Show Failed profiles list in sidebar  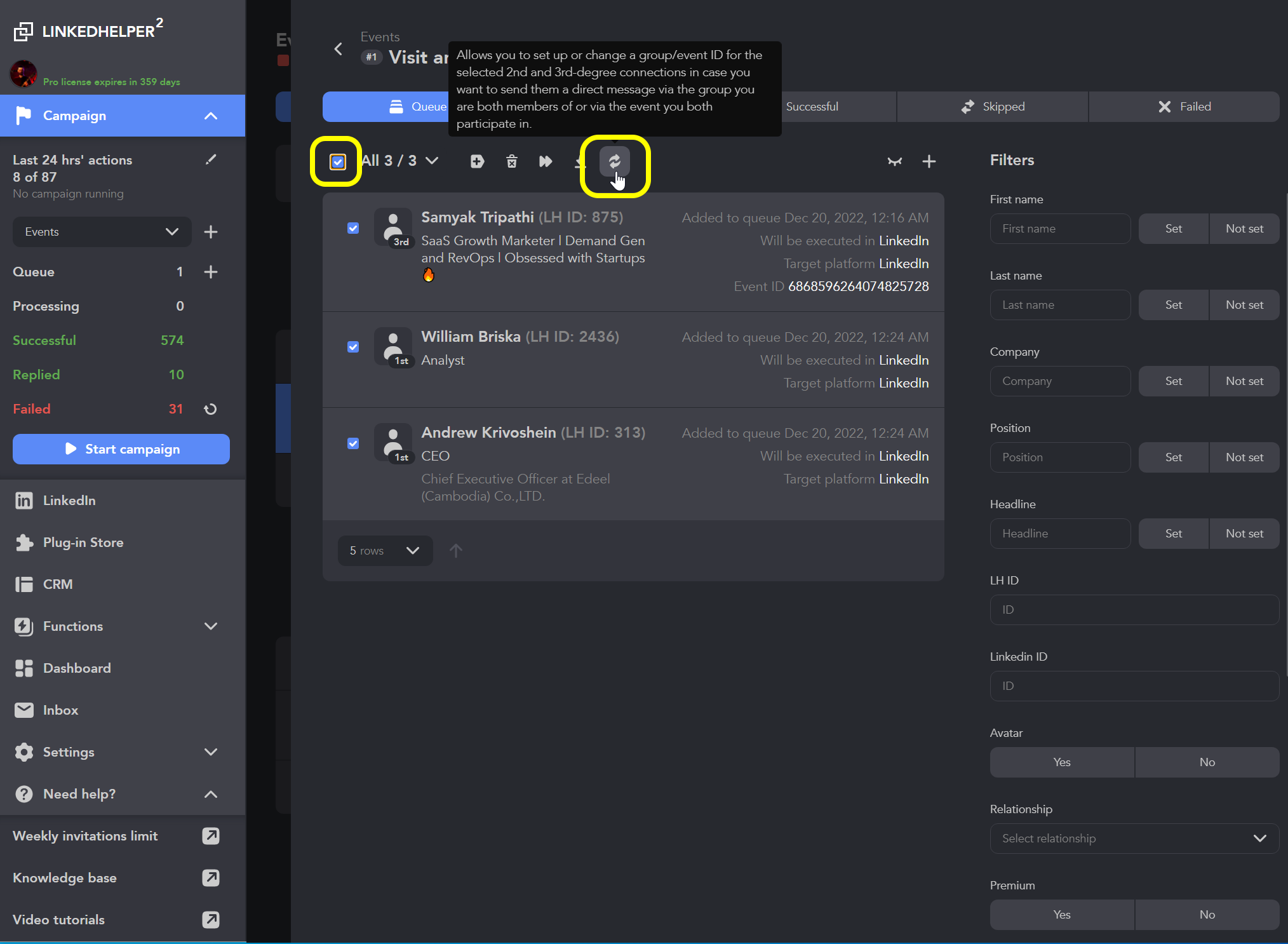point(98,409)
